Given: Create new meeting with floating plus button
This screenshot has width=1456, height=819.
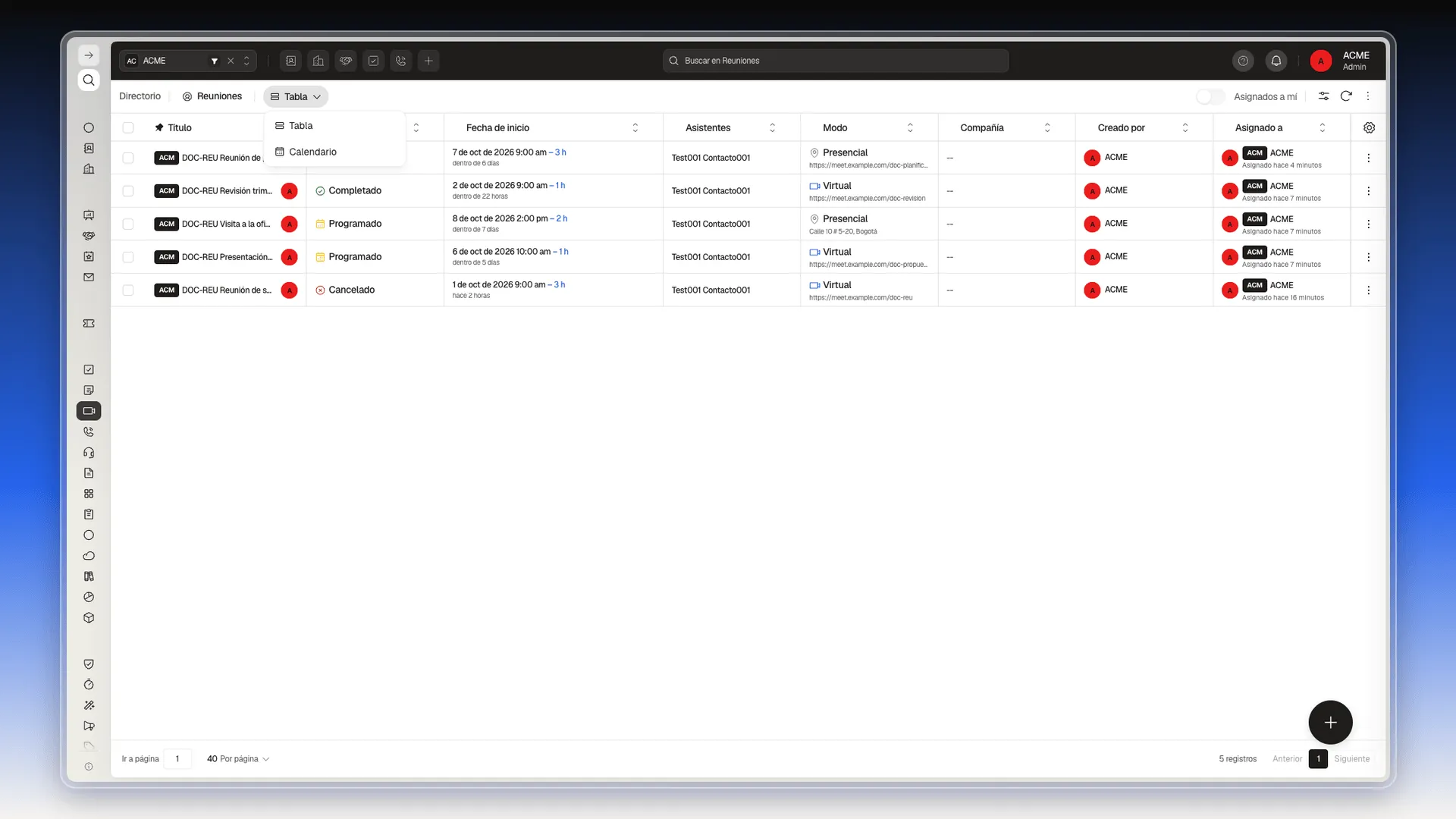Looking at the screenshot, I should [x=1330, y=723].
